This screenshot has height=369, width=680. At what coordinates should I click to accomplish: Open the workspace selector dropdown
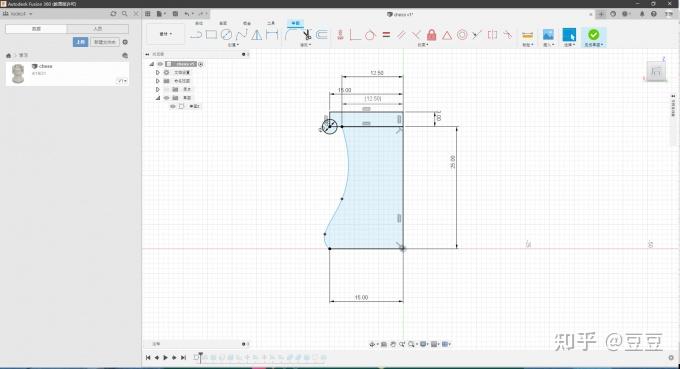tap(166, 34)
